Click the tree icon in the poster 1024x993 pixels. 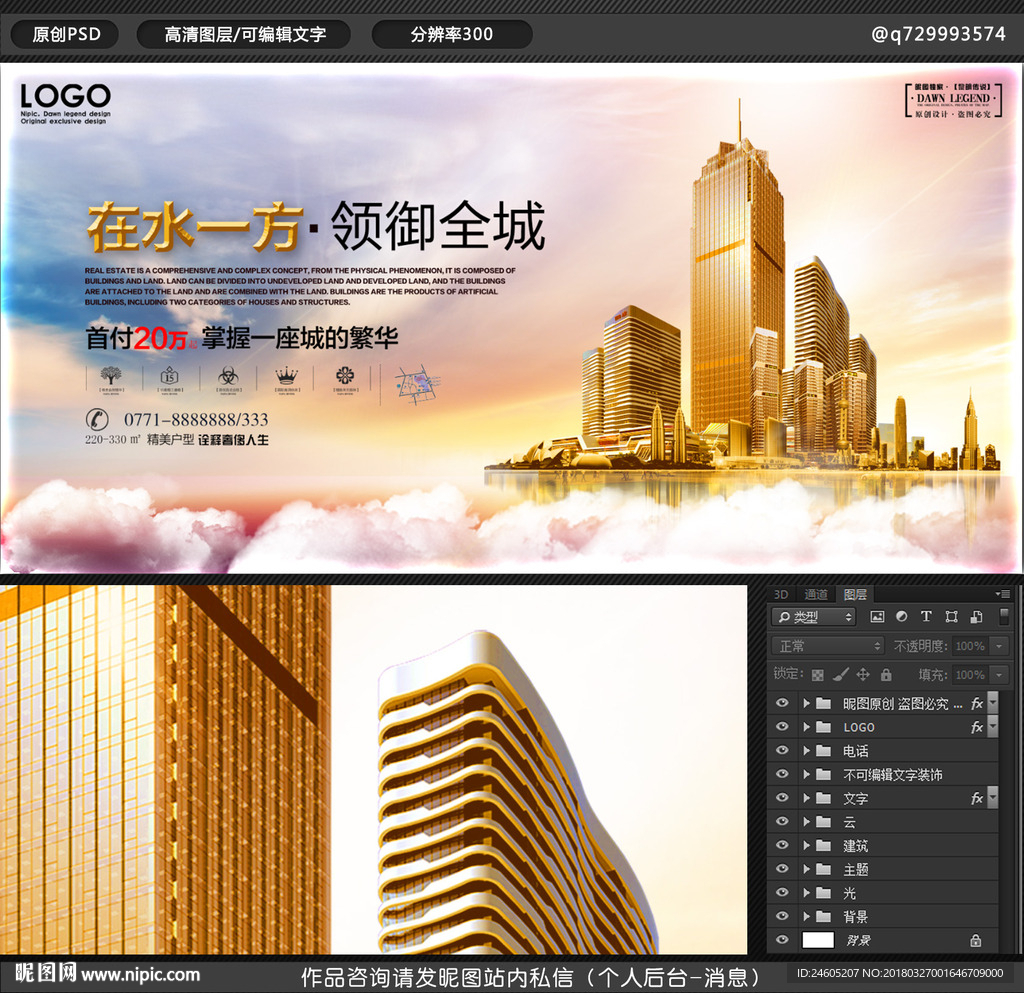(111, 376)
